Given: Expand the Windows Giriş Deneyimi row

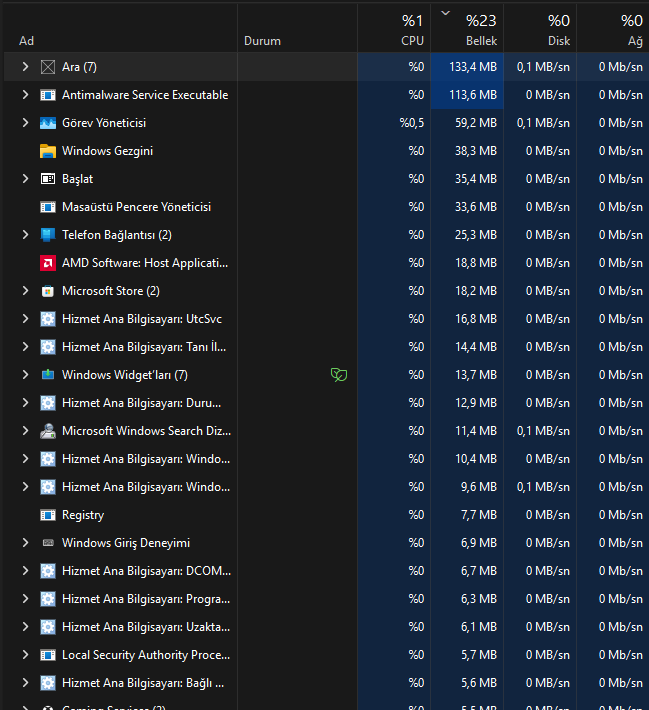Looking at the screenshot, I should click(x=25, y=543).
